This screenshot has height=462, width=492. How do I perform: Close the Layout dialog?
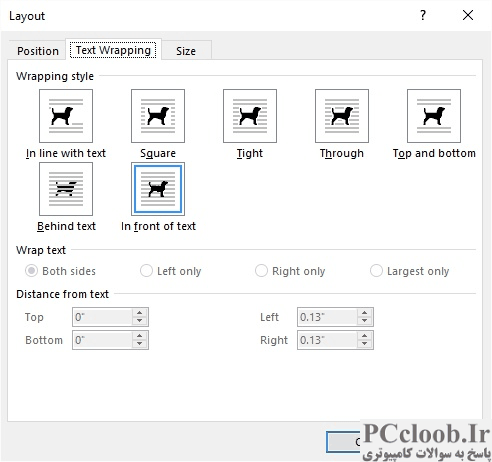[x=468, y=15]
